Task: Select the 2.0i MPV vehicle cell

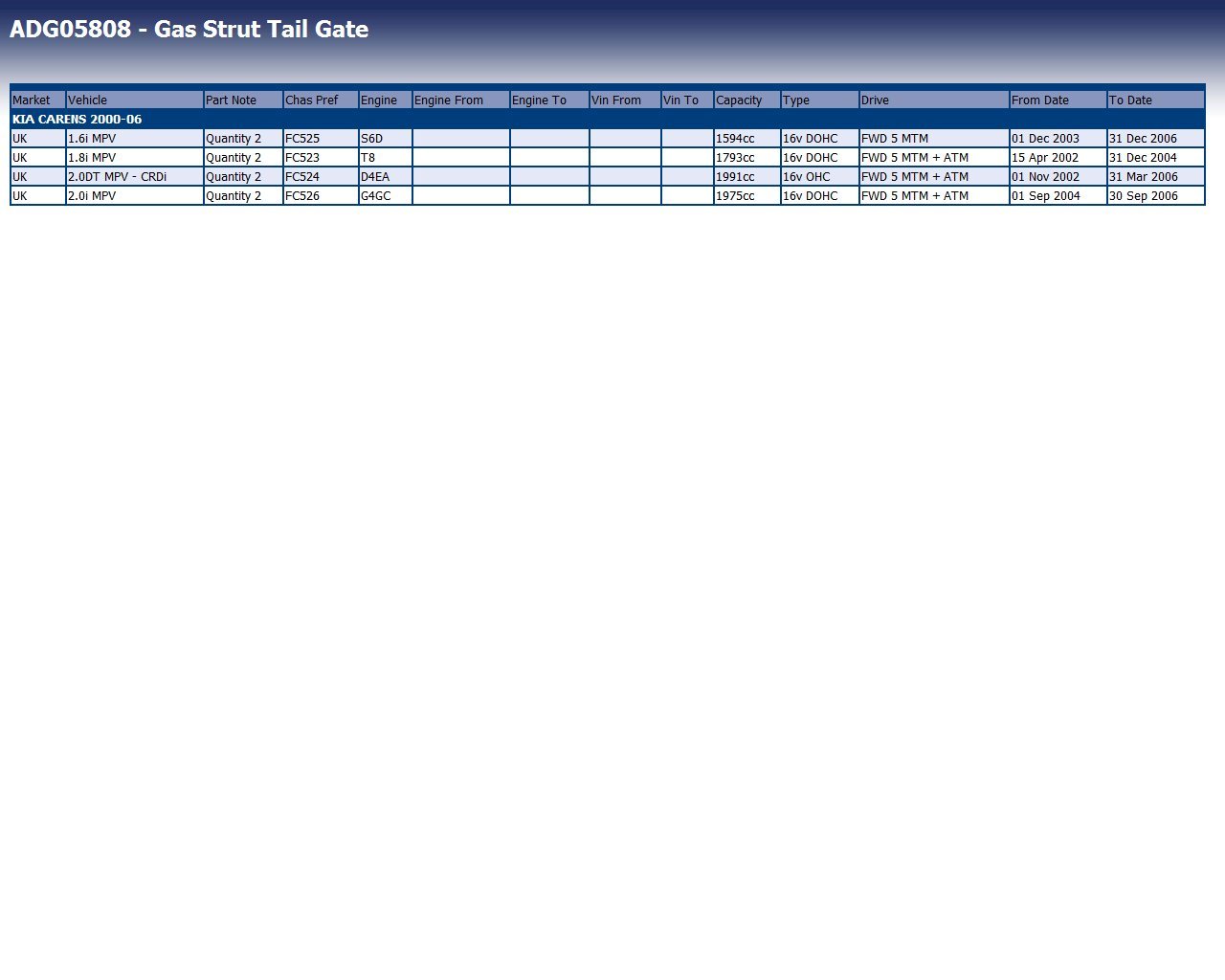Action: click(135, 195)
